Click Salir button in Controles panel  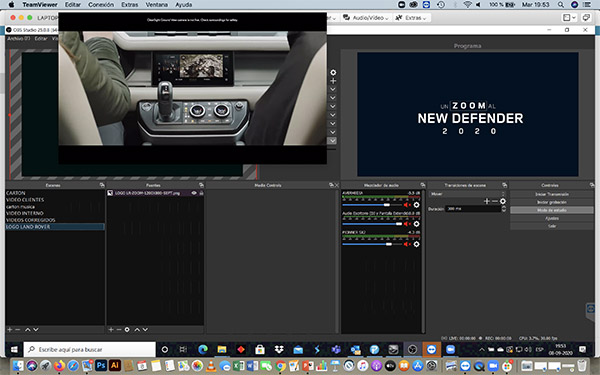(x=552, y=226)
